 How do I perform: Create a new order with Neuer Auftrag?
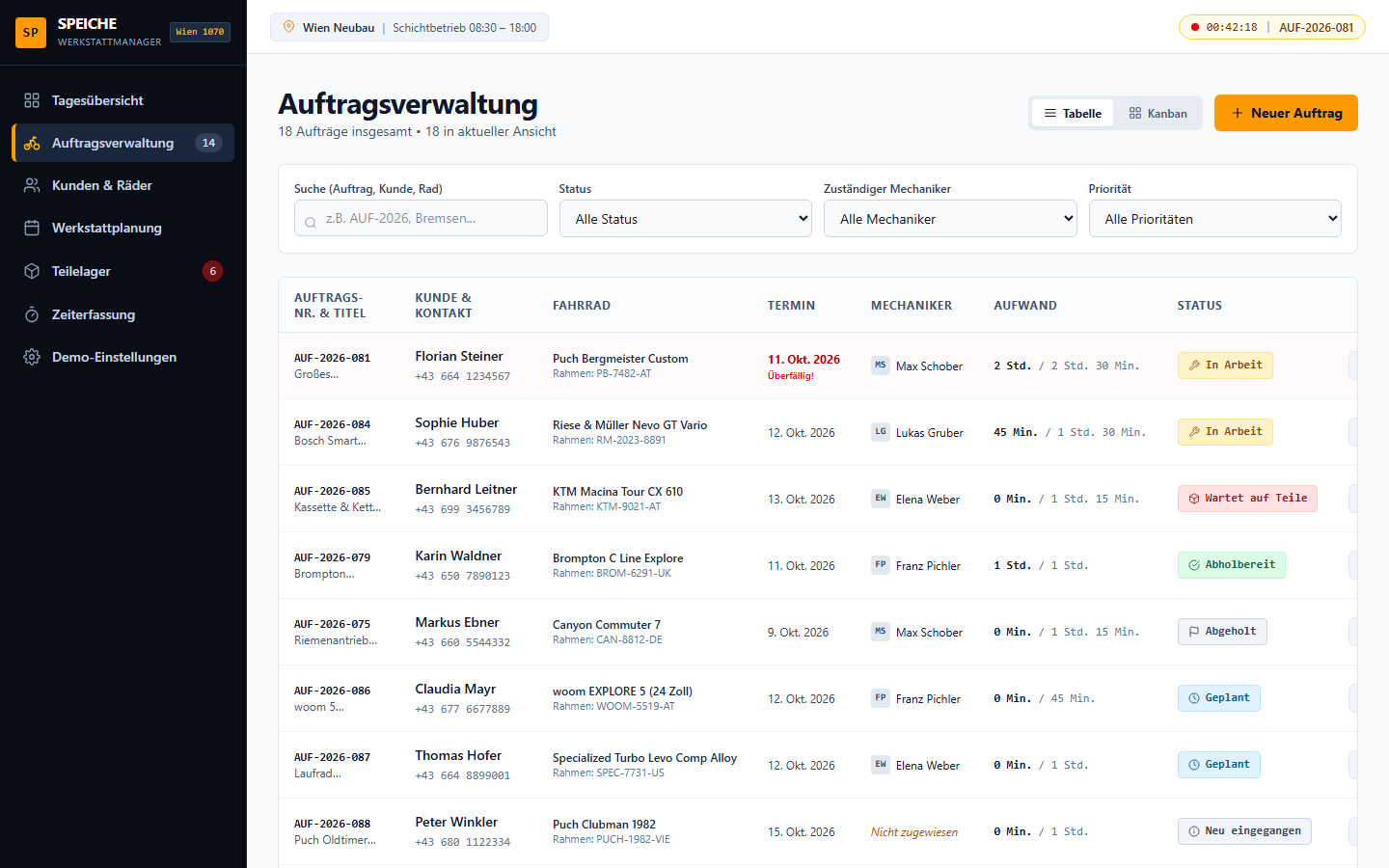1286,113
